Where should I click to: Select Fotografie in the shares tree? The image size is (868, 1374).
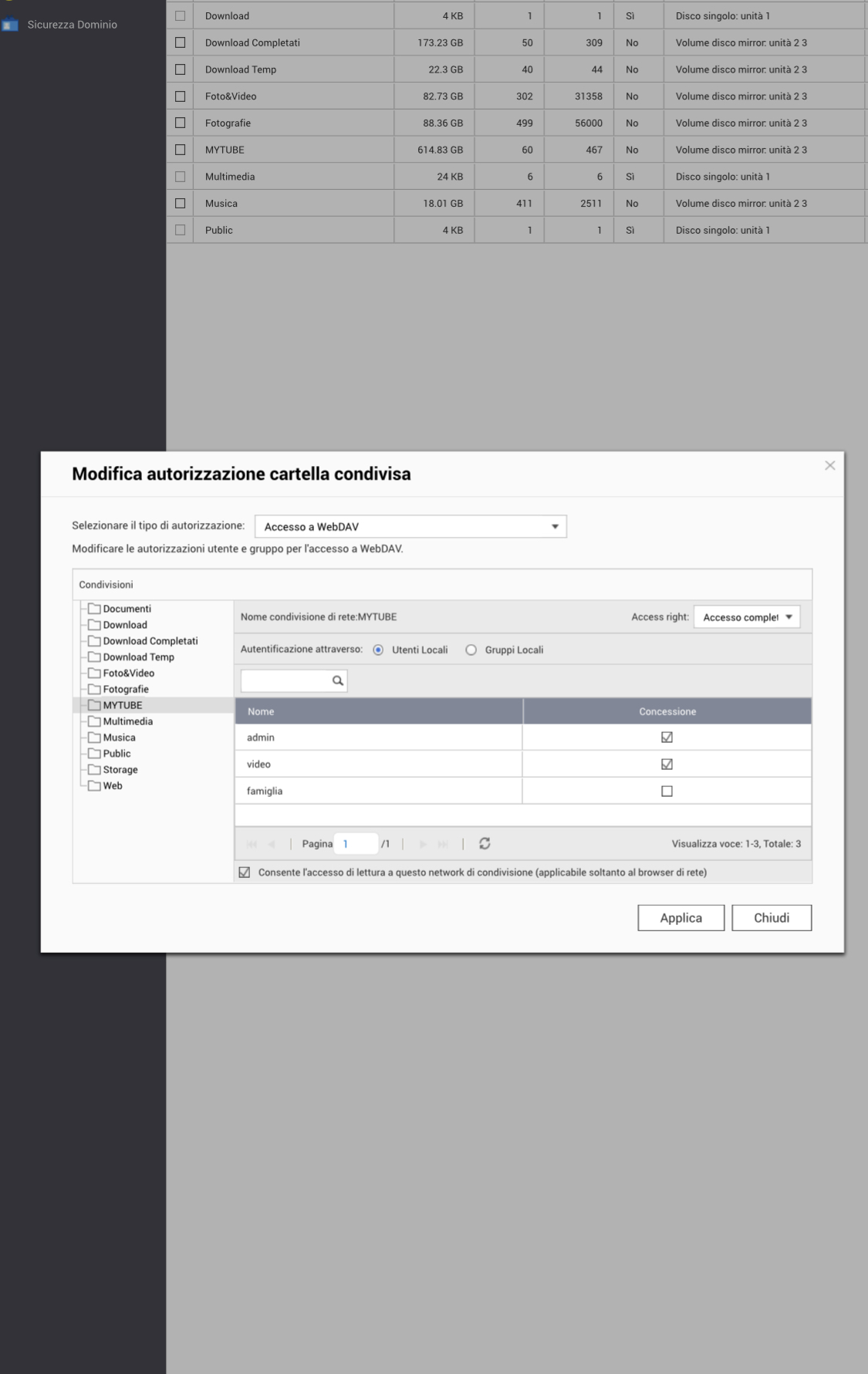coord(126,689)
